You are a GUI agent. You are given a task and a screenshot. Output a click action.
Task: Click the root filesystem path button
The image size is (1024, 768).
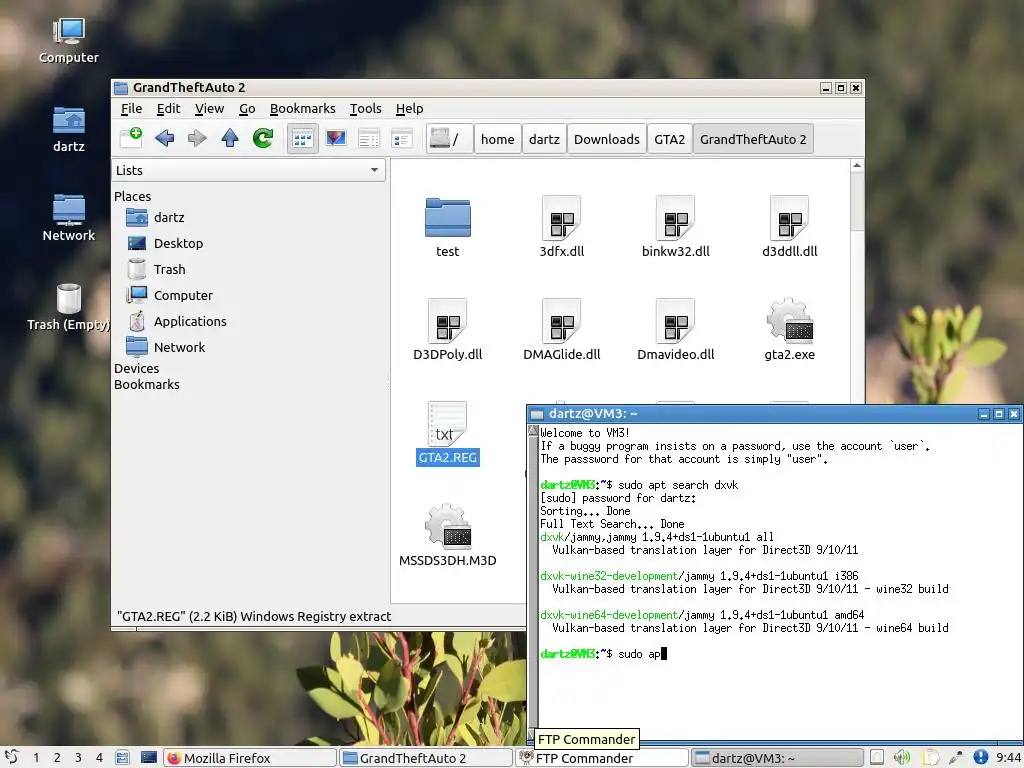[x=449, y=138]
